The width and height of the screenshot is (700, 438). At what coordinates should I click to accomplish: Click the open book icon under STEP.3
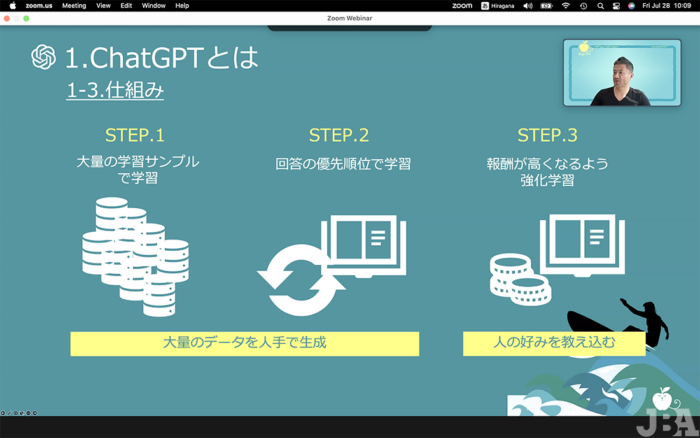coord(582,245)
